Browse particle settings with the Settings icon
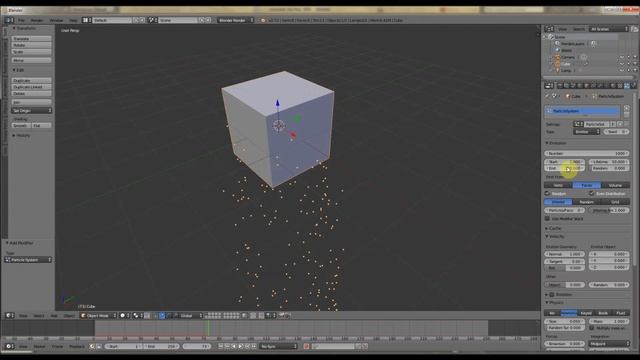The image size is (640, 360). 578,124
